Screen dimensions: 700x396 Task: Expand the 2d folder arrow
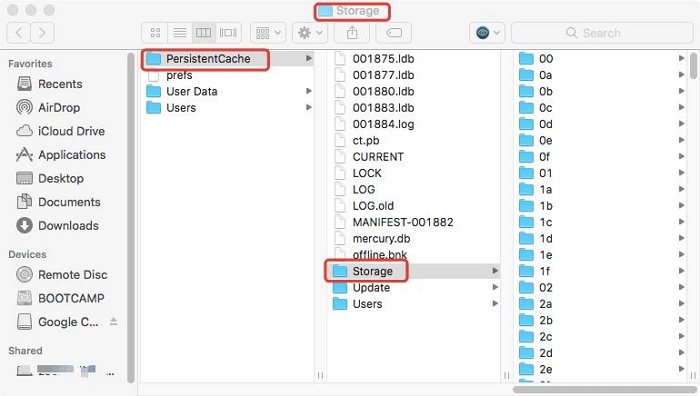[681, 352]
